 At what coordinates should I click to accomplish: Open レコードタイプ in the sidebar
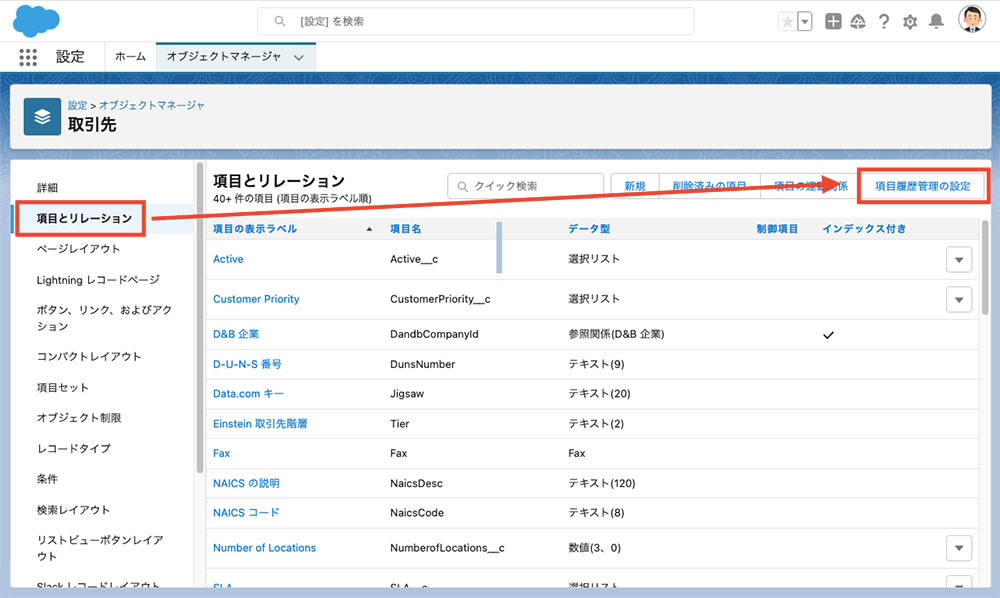73,448
